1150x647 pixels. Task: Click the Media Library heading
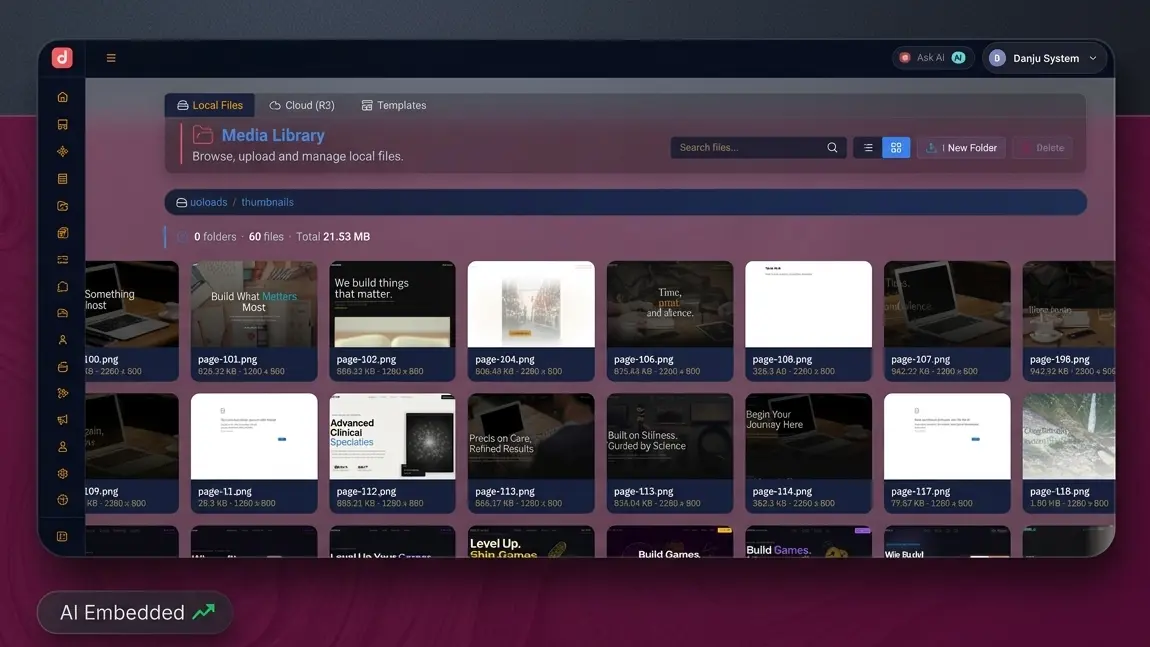273,135
